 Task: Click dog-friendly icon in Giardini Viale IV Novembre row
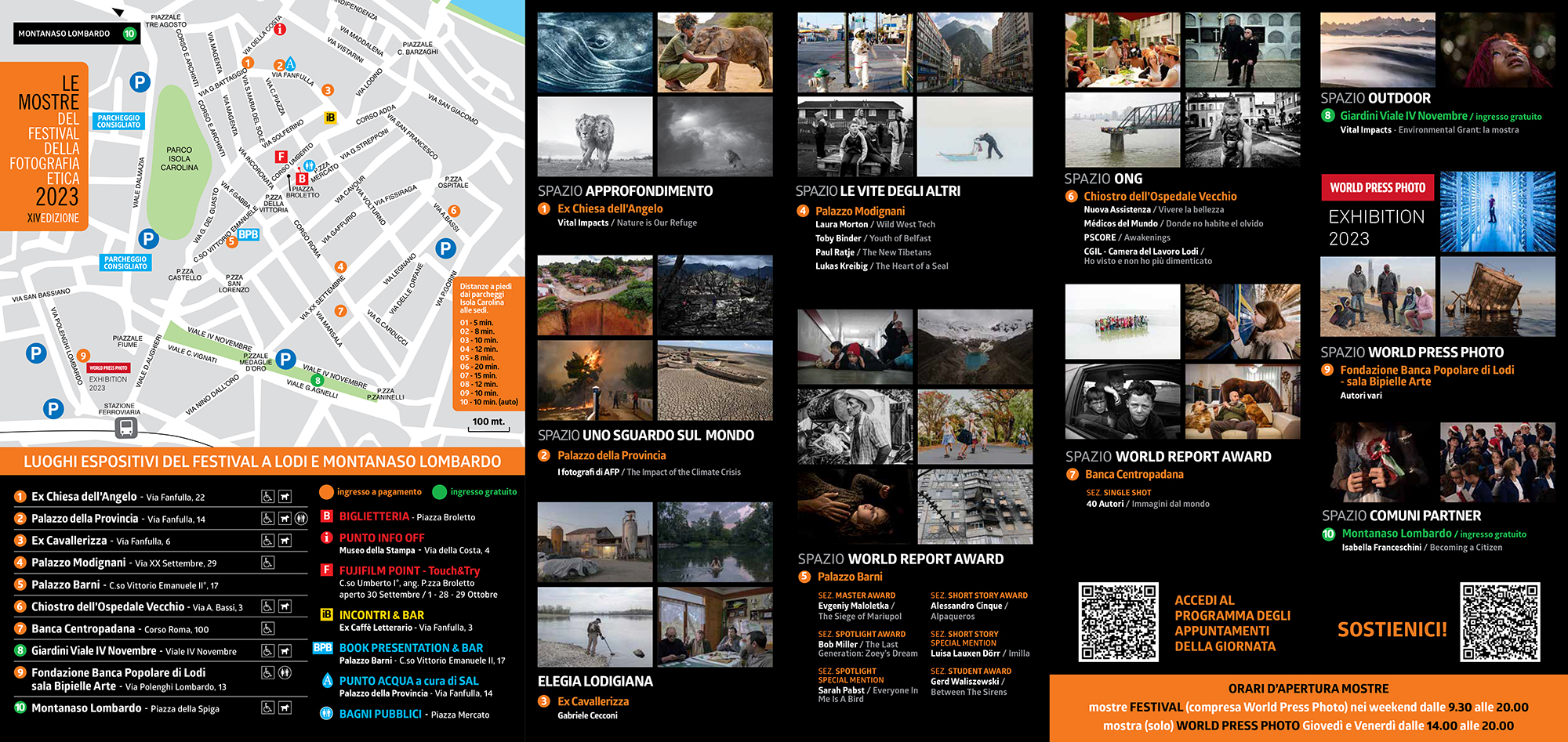pos(285,650)
